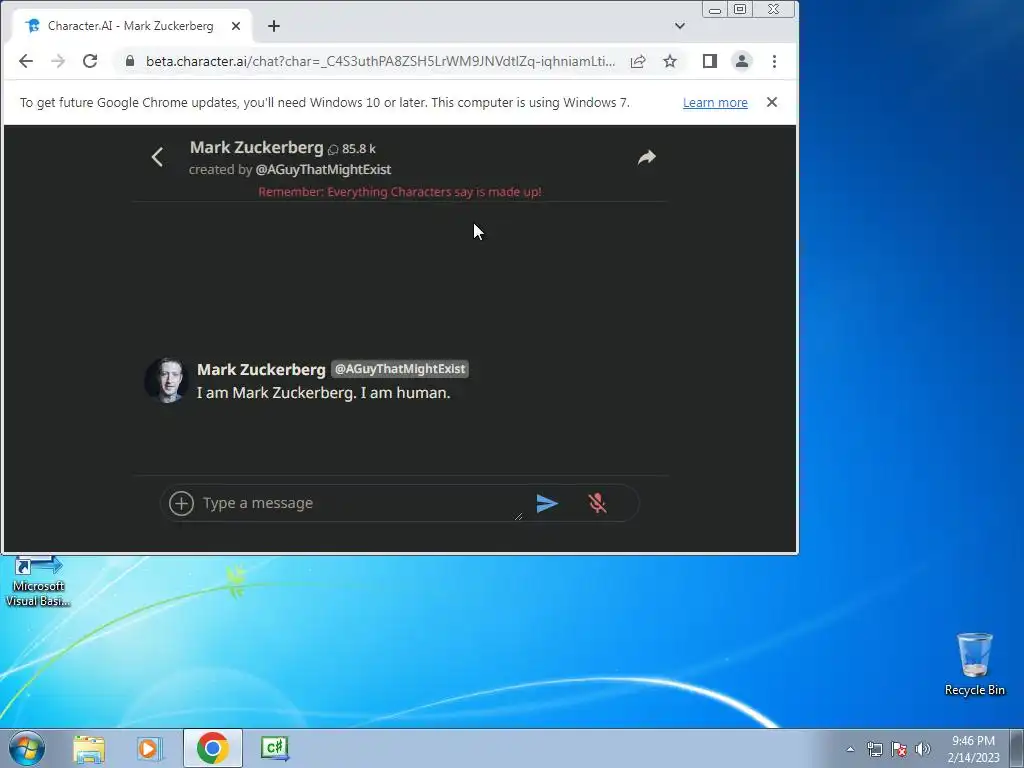Viewport: 1024px width, 768px height.
Task: Open Action Center flag icon
Action: tap(899, 749)
